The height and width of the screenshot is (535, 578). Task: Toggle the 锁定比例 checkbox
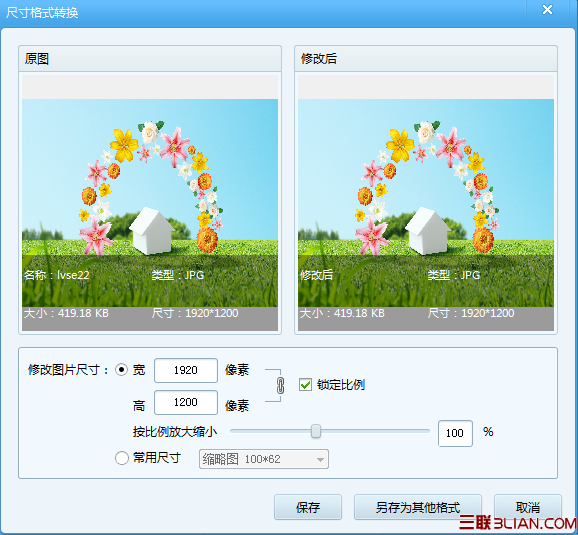pyautogui.click(x=305, y=385)
